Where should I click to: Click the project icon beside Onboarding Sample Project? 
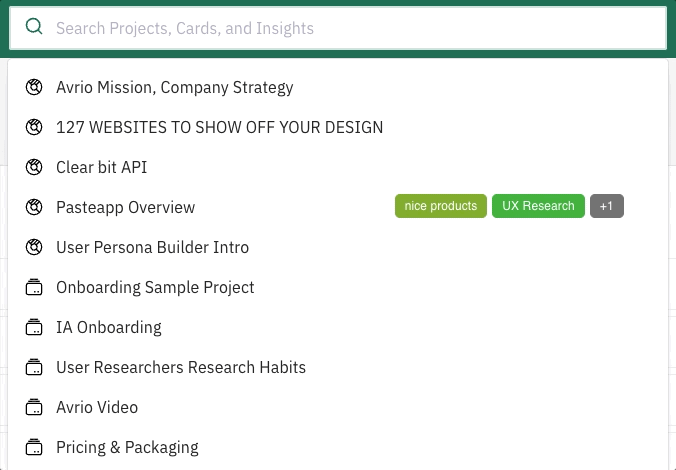point(34,287)
